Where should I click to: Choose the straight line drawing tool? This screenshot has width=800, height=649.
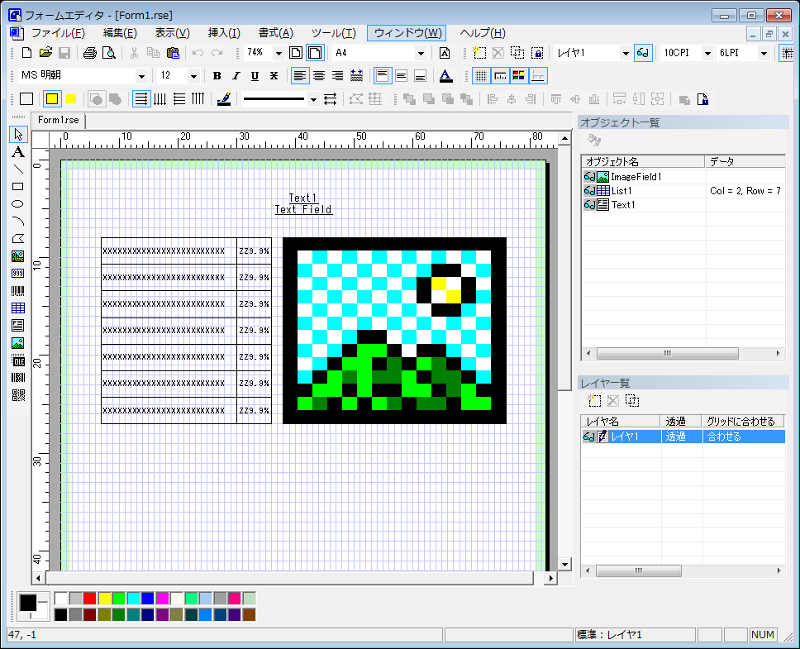point(18,169)
